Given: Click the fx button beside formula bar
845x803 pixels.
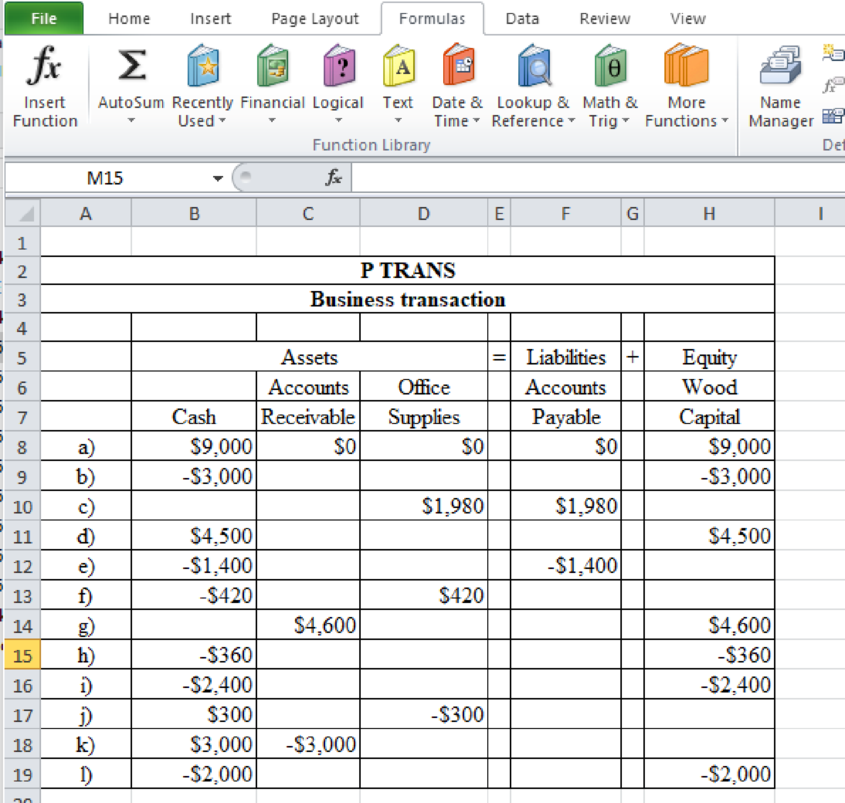Looking at the screenshot, I should [332, 178].
